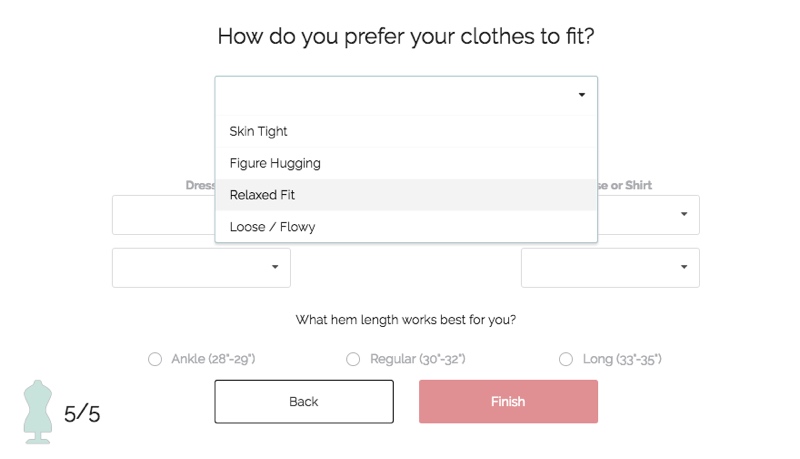Select the Relaxed Fit option
The height and width of the screenshot is (459, 800).
tap(262, 195)
